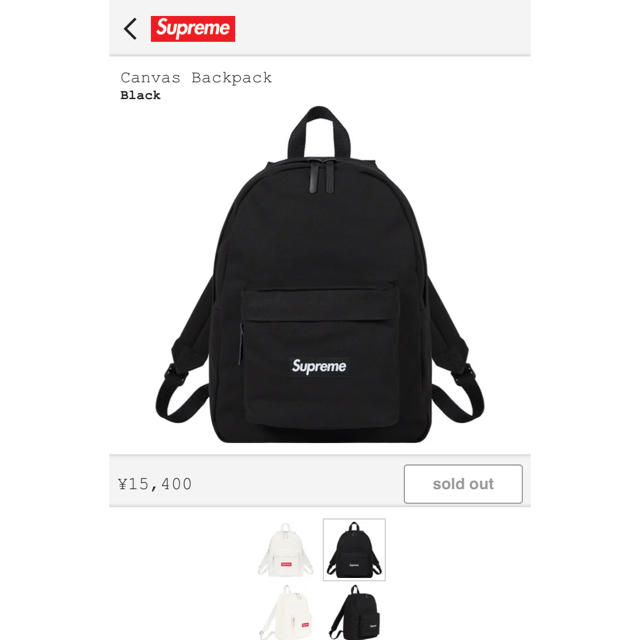Go back using the left chevron arrow
Screen dimensions: 640x640
(x=130, y=29)
